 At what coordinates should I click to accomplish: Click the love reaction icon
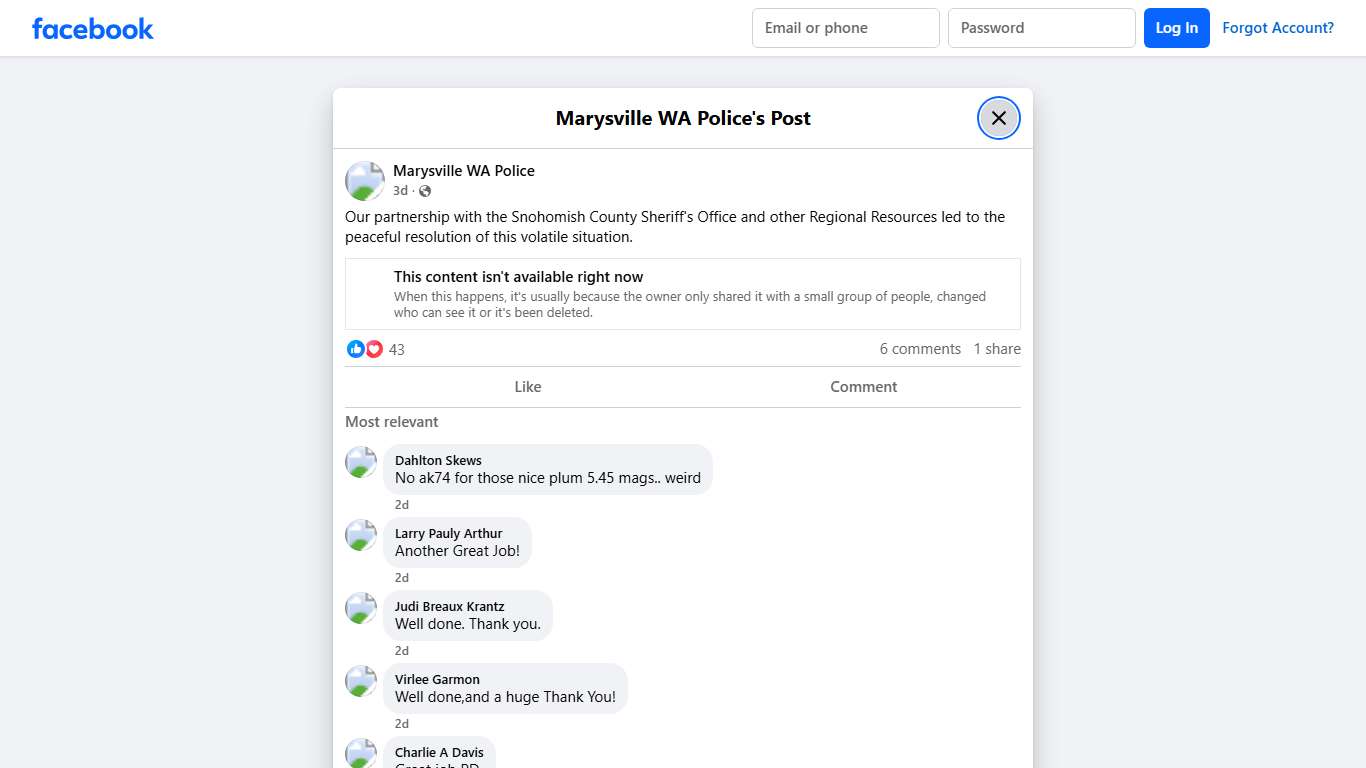coord(374,348)
